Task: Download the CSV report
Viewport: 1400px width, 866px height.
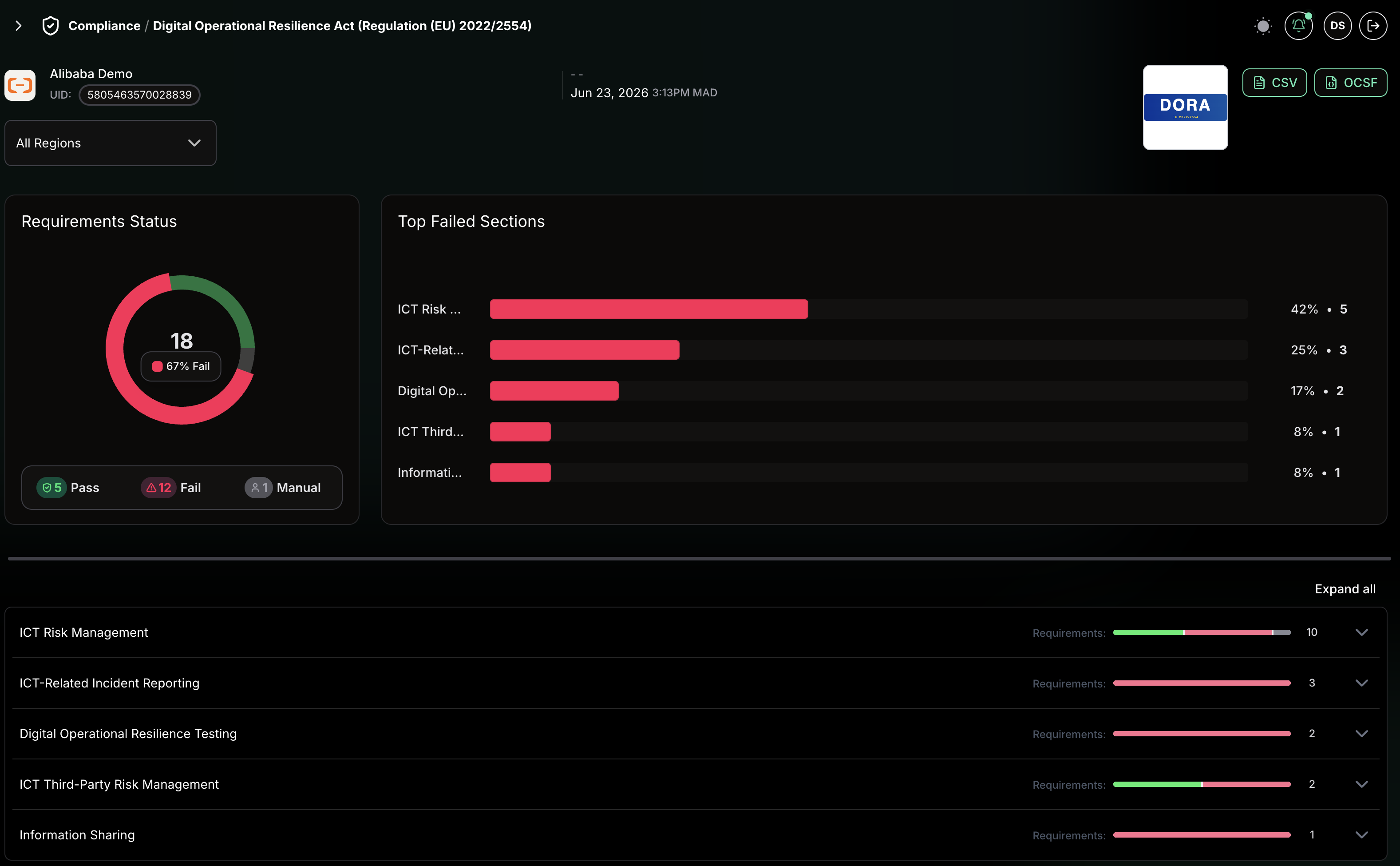Action: tap(1275, 83)
